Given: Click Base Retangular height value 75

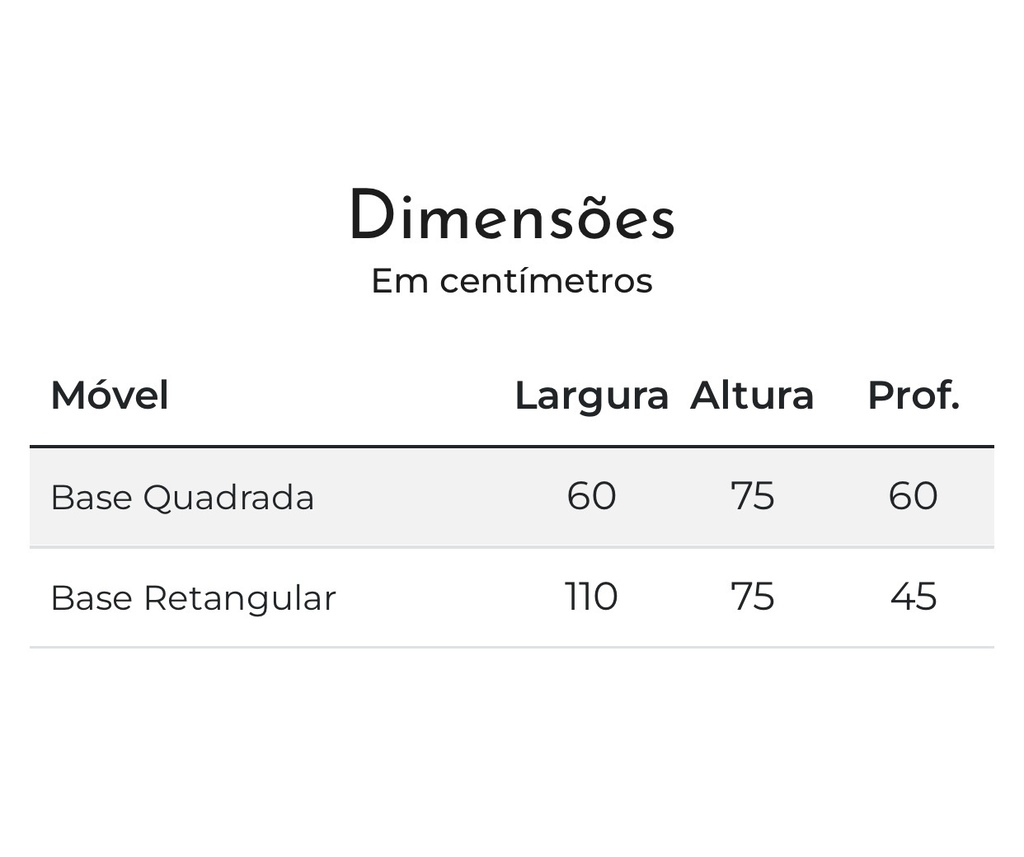Looking at the screenshot, I should click(752, 596).
